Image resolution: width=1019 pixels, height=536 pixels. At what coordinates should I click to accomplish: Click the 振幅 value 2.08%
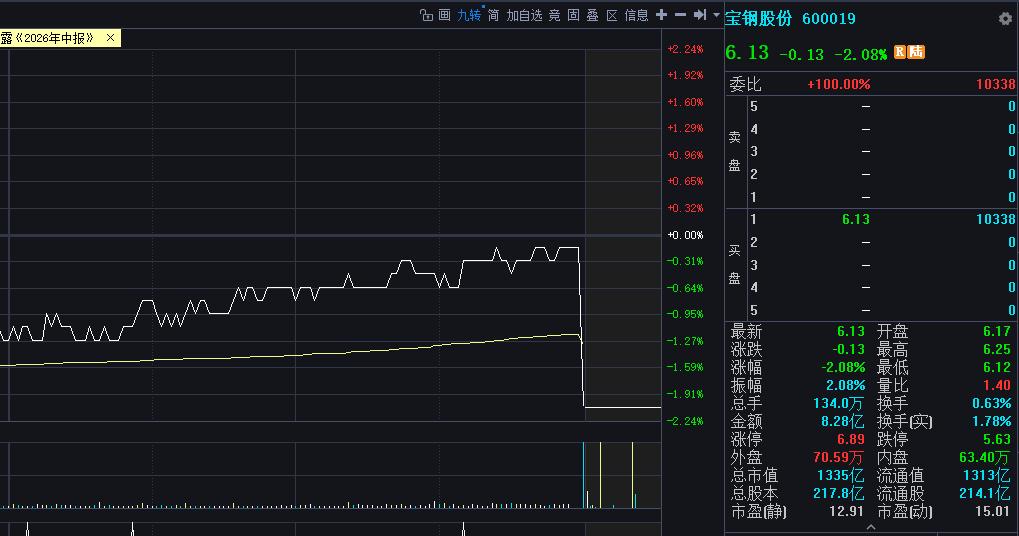[x=845, y=385]
